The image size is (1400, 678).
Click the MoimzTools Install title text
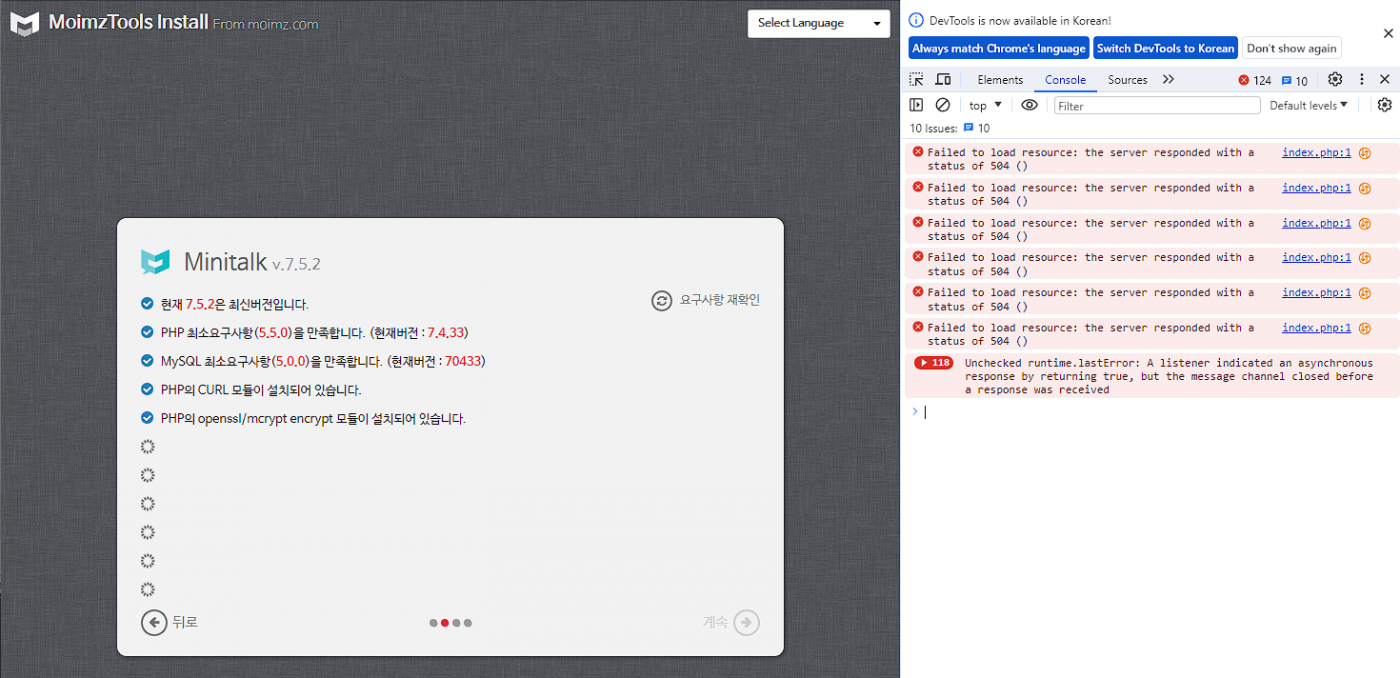(129, 22)
